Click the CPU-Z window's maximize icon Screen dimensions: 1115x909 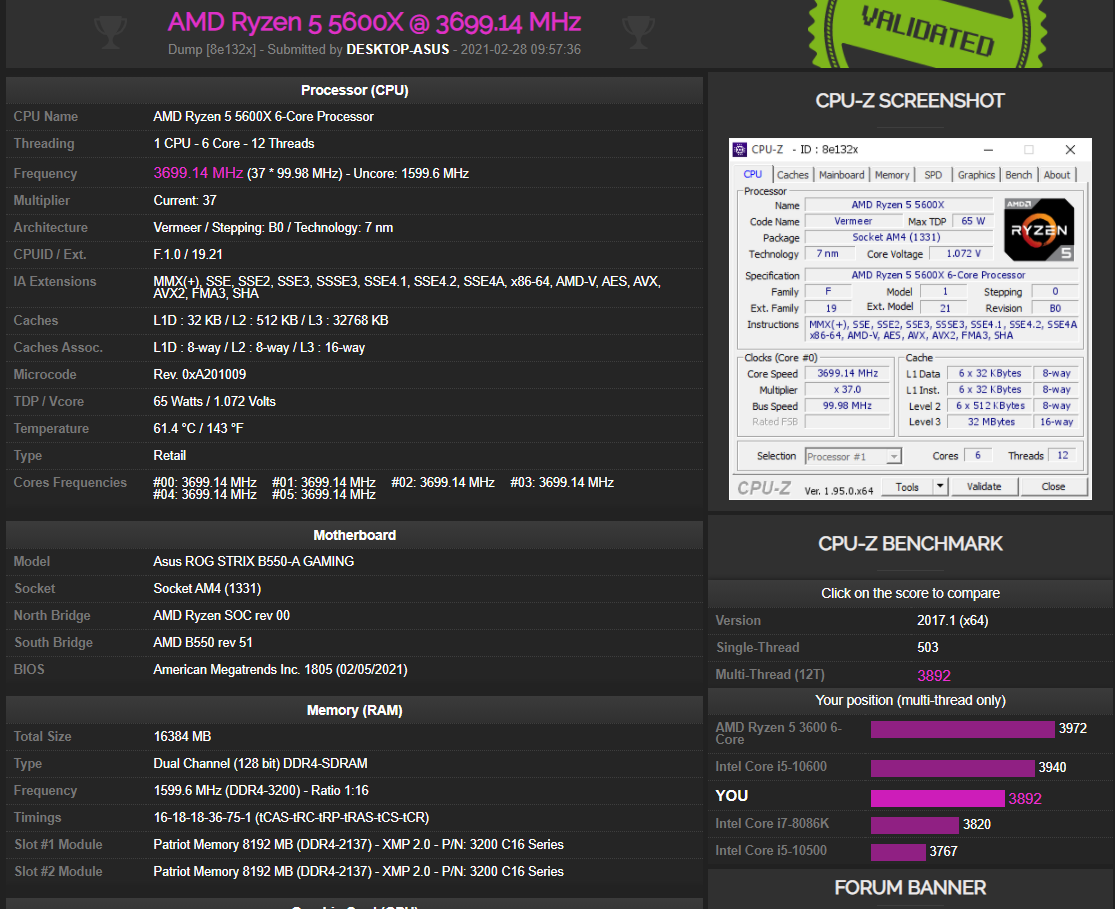tap(1028, 150)
